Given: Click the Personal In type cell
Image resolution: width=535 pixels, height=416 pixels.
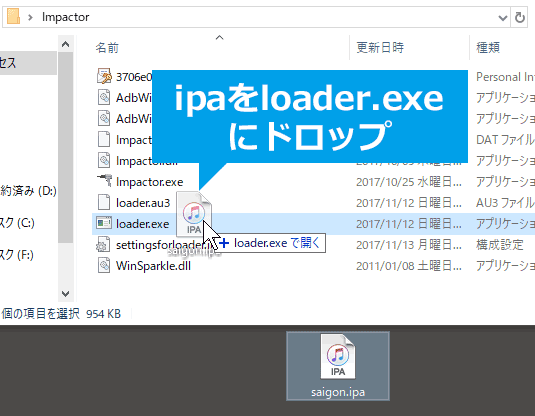Looking at the screenshot, I should tap(505, 77).
